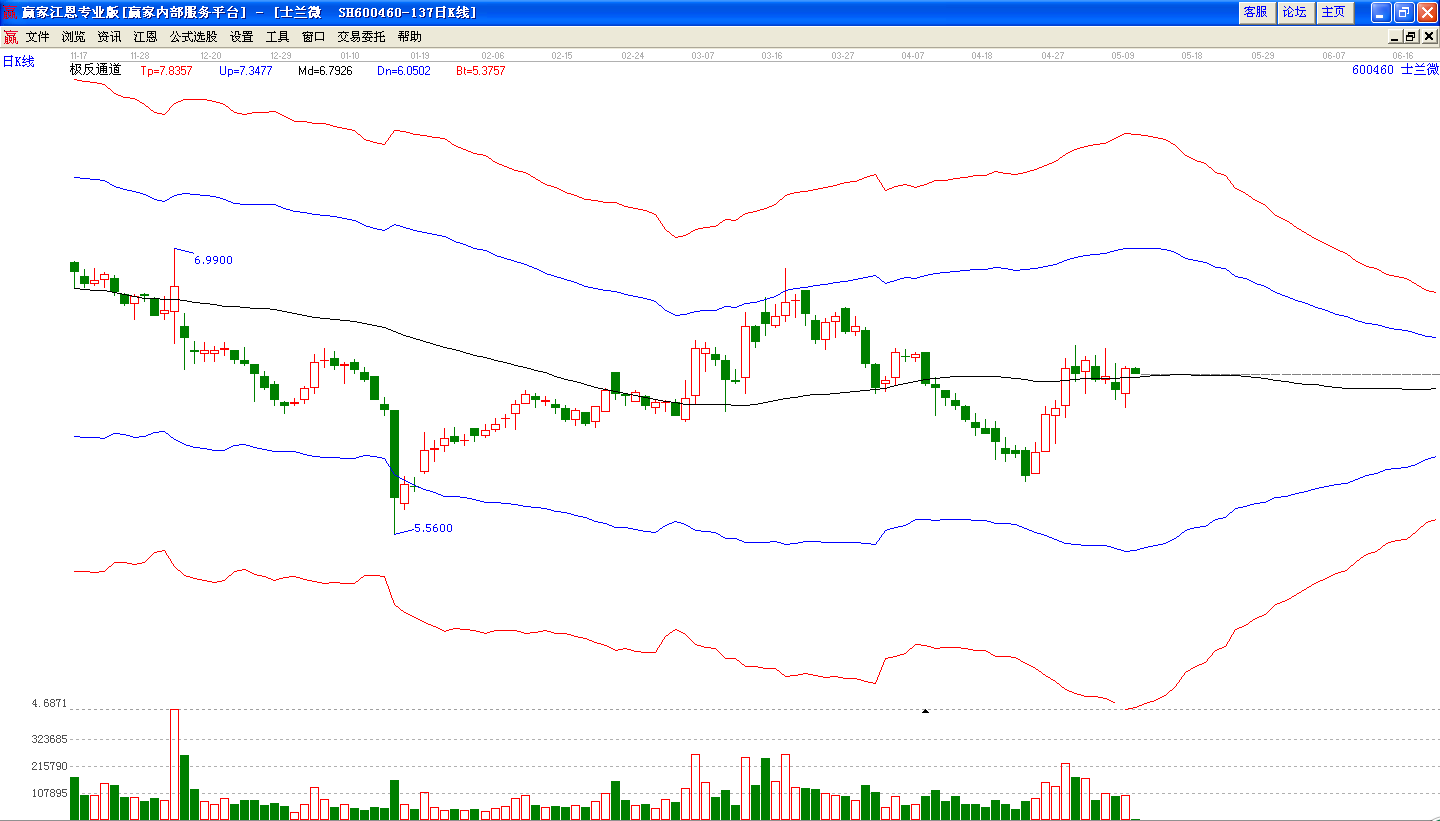This screenshot has height=821, width=1440.
Task: Minimize the inner chart document window
Action: (1396, 37)
